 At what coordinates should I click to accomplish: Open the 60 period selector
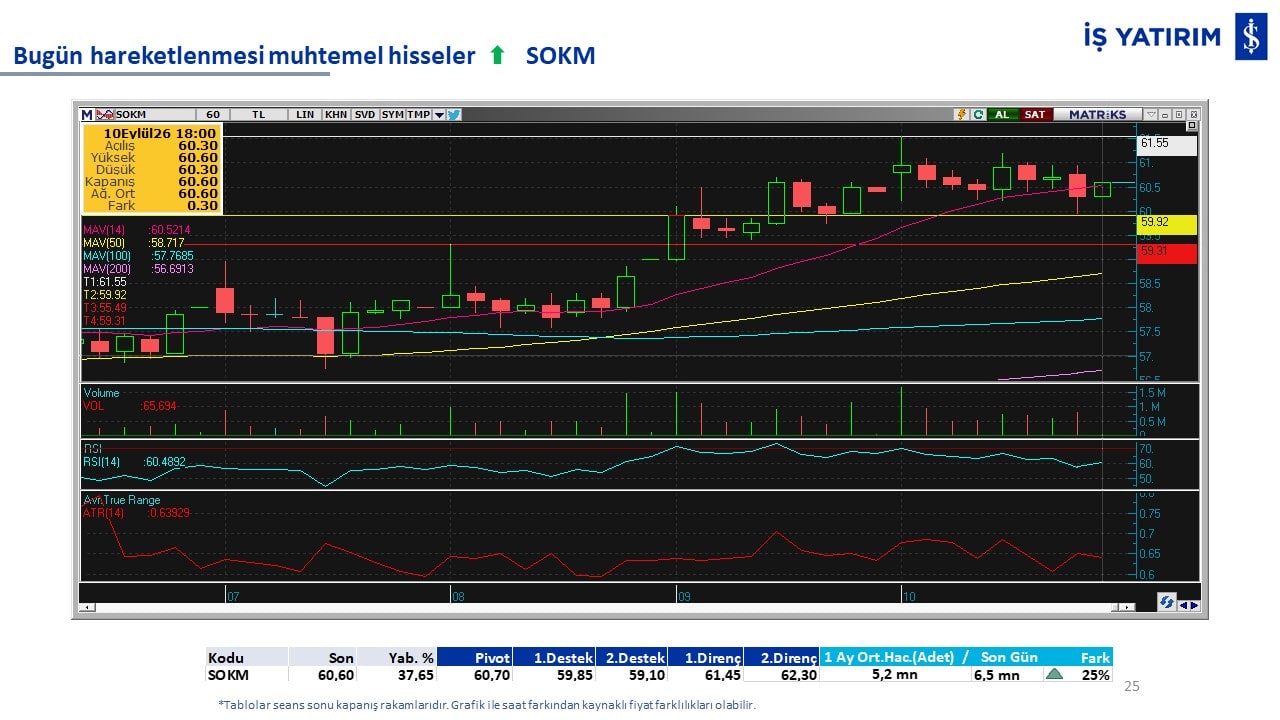(x=213, y=115)
